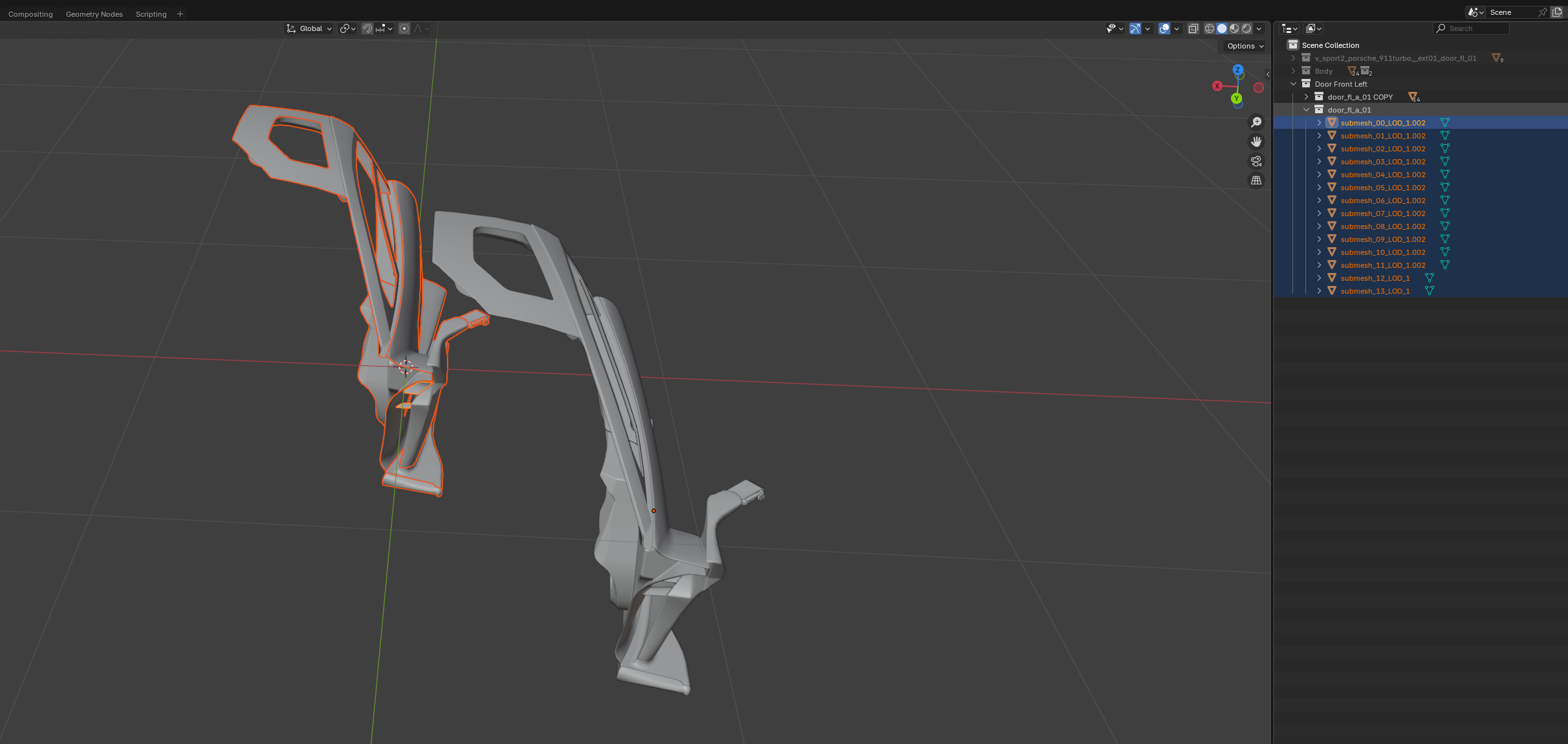This screenshot has height=744, width=1568.
Task: Expand the Body collection
Action: [1294, 71]
